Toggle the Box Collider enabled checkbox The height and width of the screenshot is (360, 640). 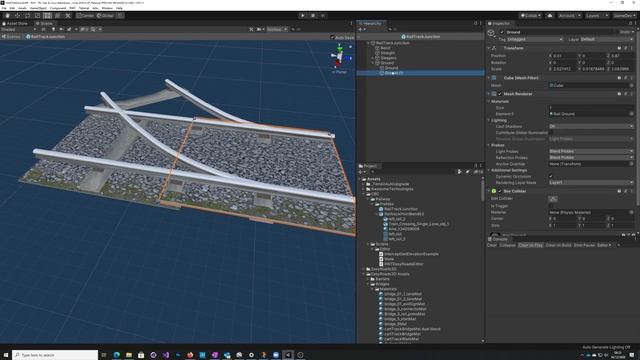coord(500,191)
